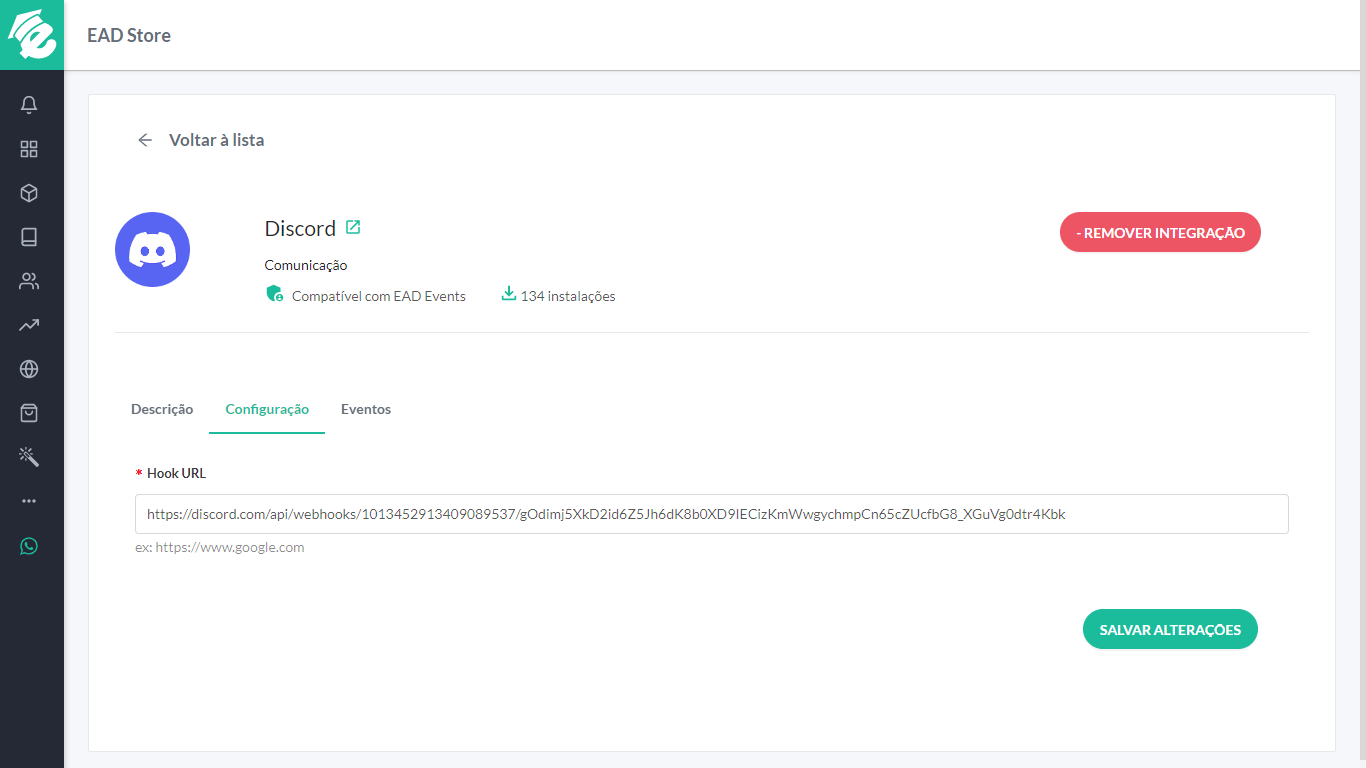Viewport: 1366px width, 768px height.
Task: Click the Discord logo avatar
Action: click(152, 249)
